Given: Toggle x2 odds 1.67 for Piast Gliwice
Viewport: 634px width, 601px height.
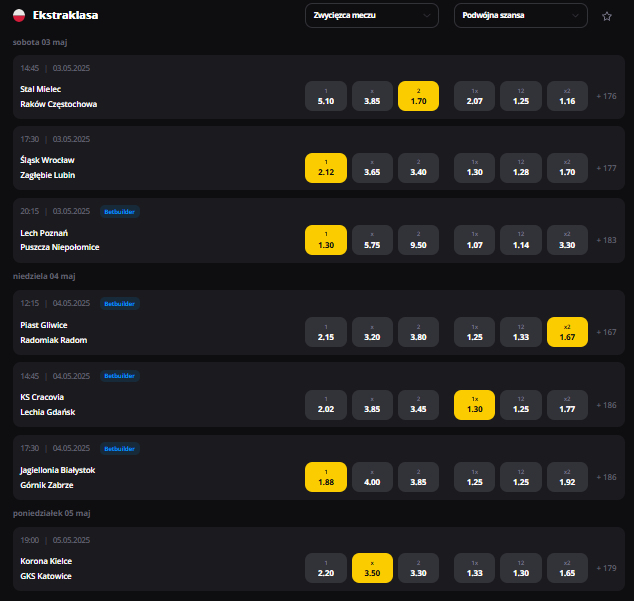Looking at the screenshot, I should [x=567, y=332].
